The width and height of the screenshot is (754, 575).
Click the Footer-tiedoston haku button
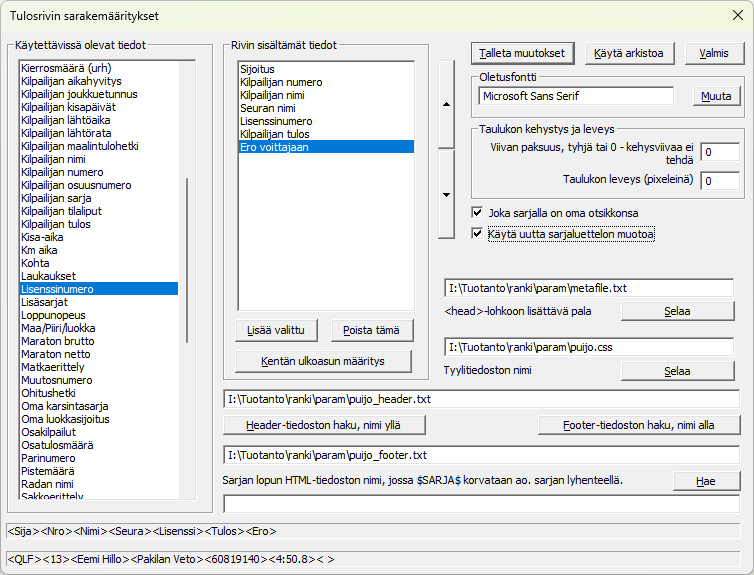(638, 425)
